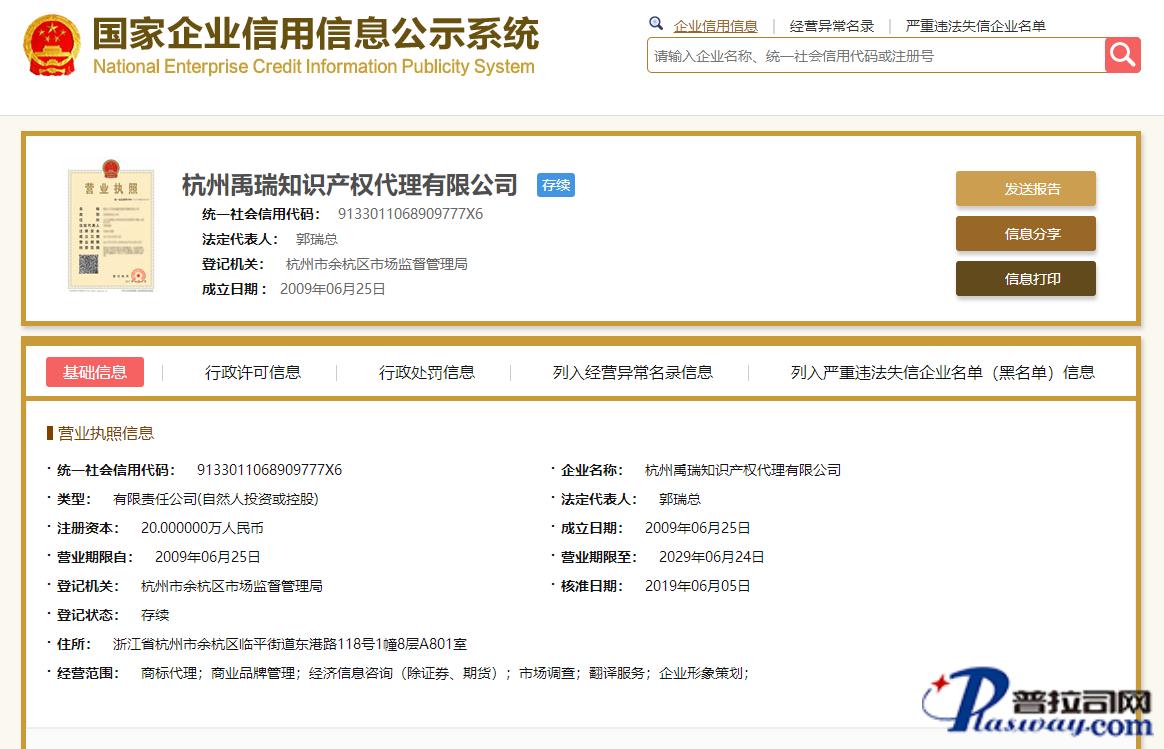Open the business license thumbnail image
The width and height of the screenshot is (1164, 749).
point(110,228)
